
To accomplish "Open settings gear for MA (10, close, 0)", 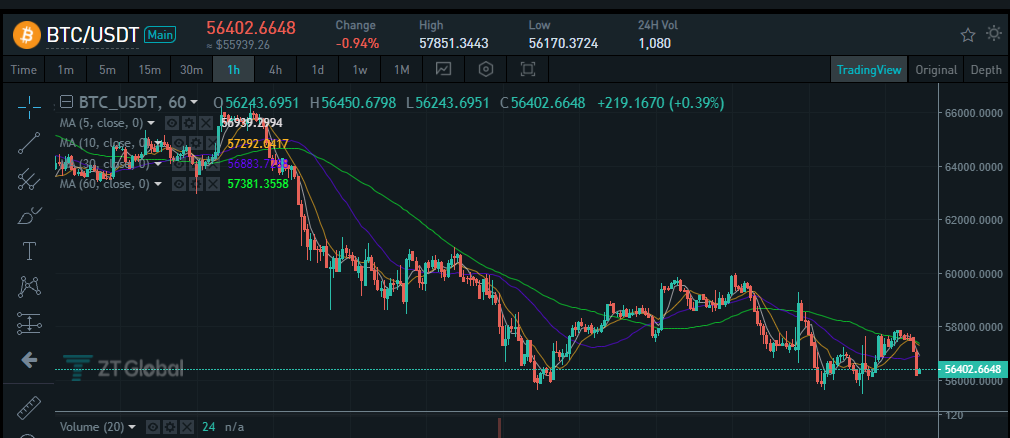I will 195,143.
